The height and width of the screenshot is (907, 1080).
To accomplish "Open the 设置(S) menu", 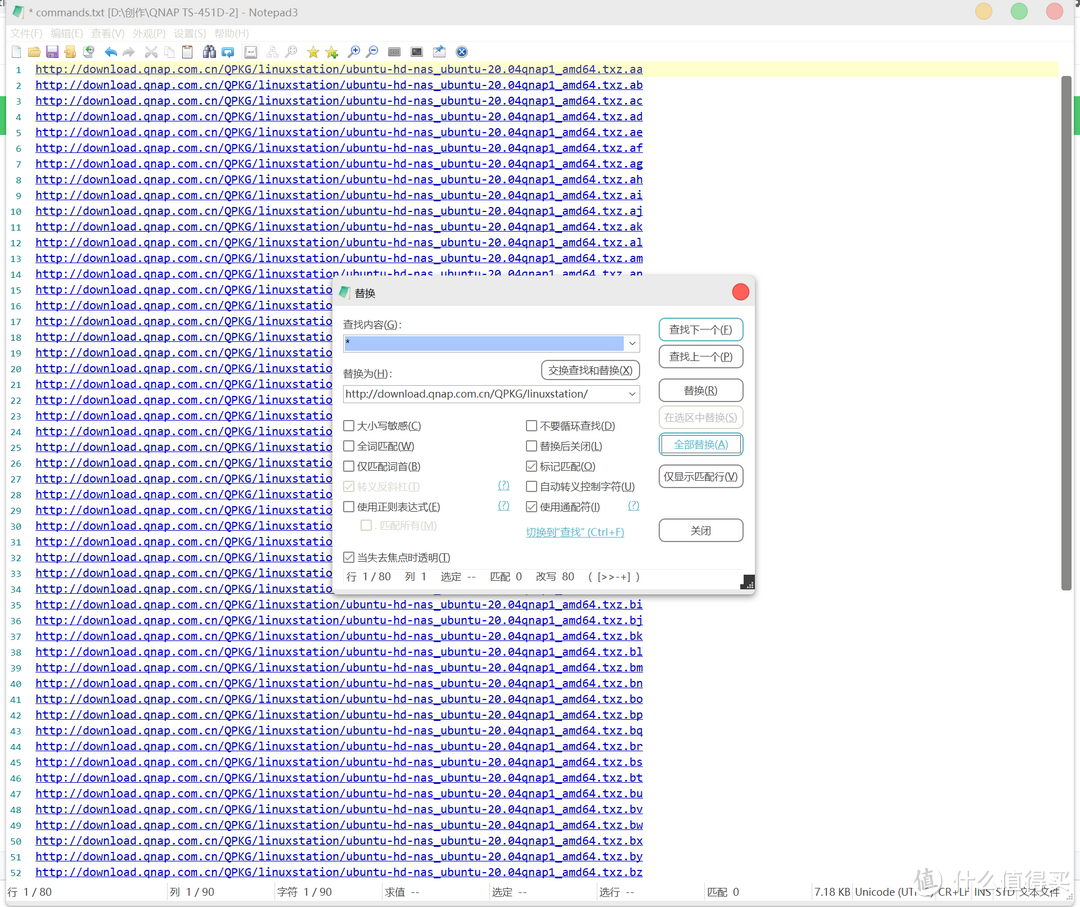I will [x=189, y=33].
